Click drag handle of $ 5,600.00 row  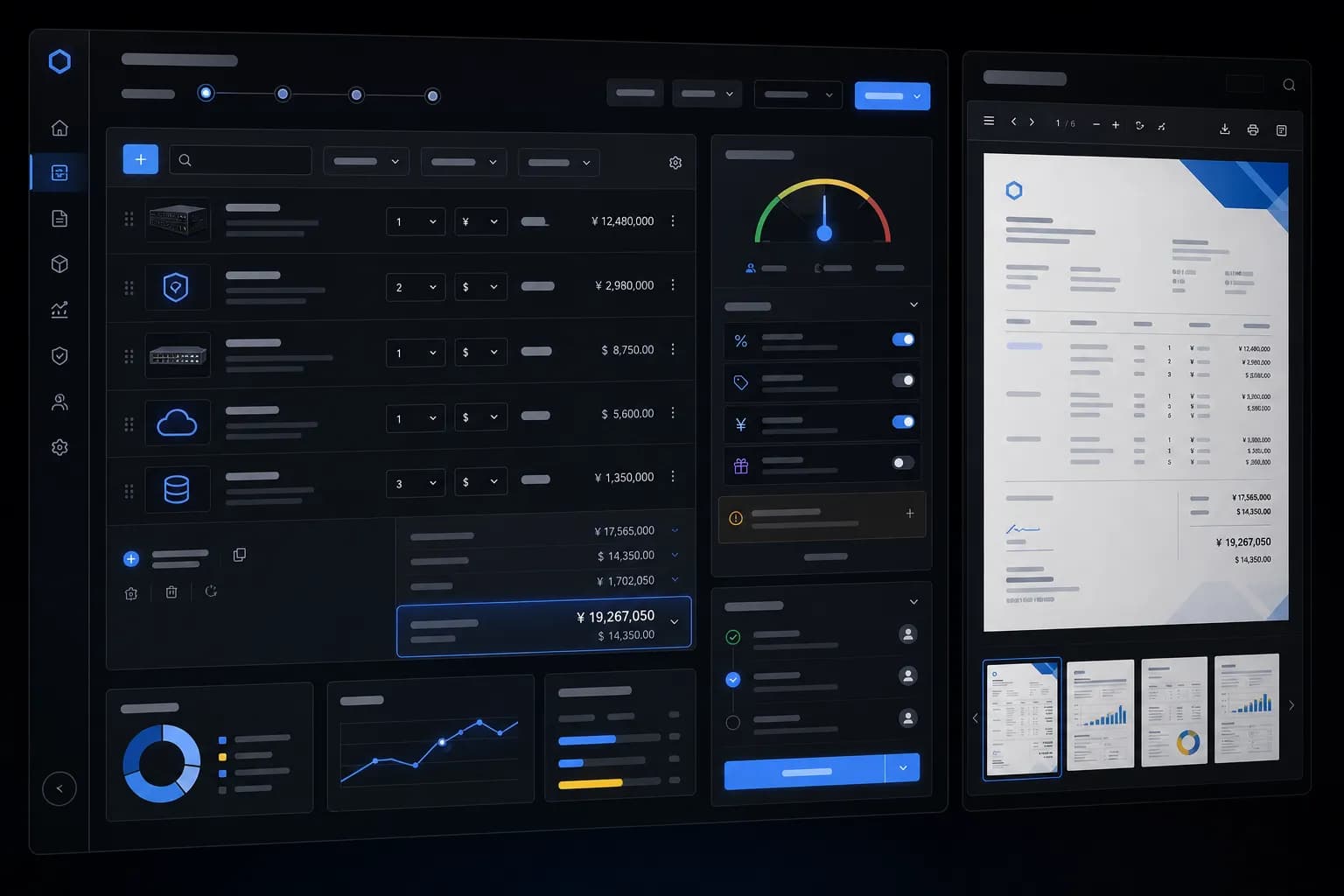[129, 423]
